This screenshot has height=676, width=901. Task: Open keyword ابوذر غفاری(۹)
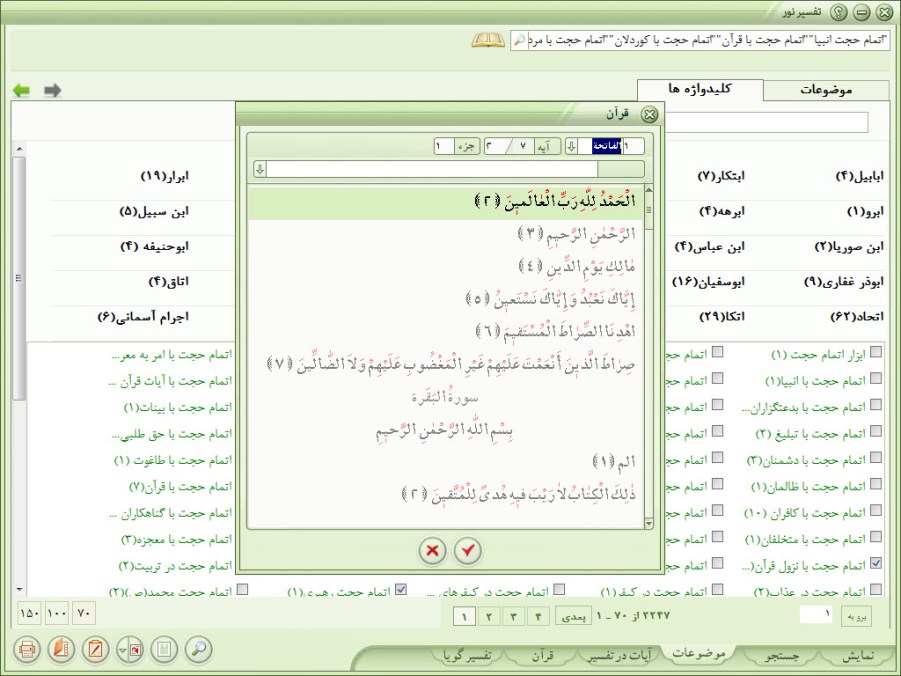click(844, 282)
